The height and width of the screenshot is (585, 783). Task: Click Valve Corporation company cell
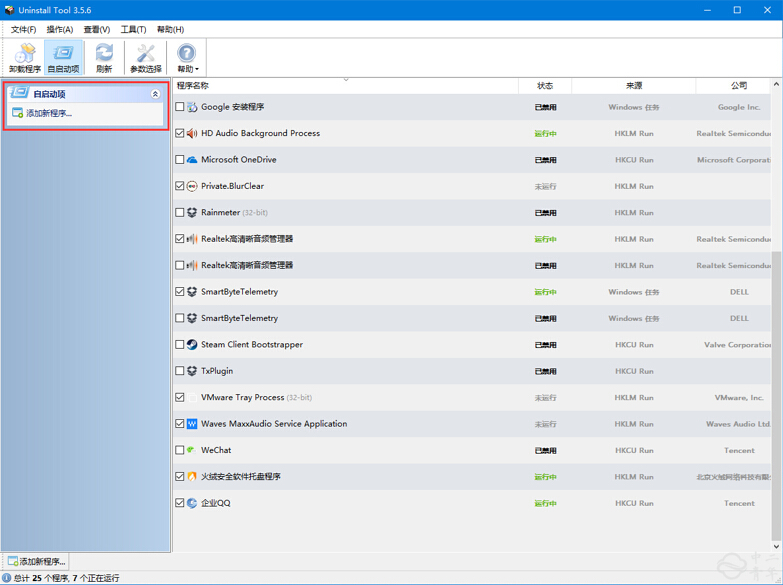738,345
